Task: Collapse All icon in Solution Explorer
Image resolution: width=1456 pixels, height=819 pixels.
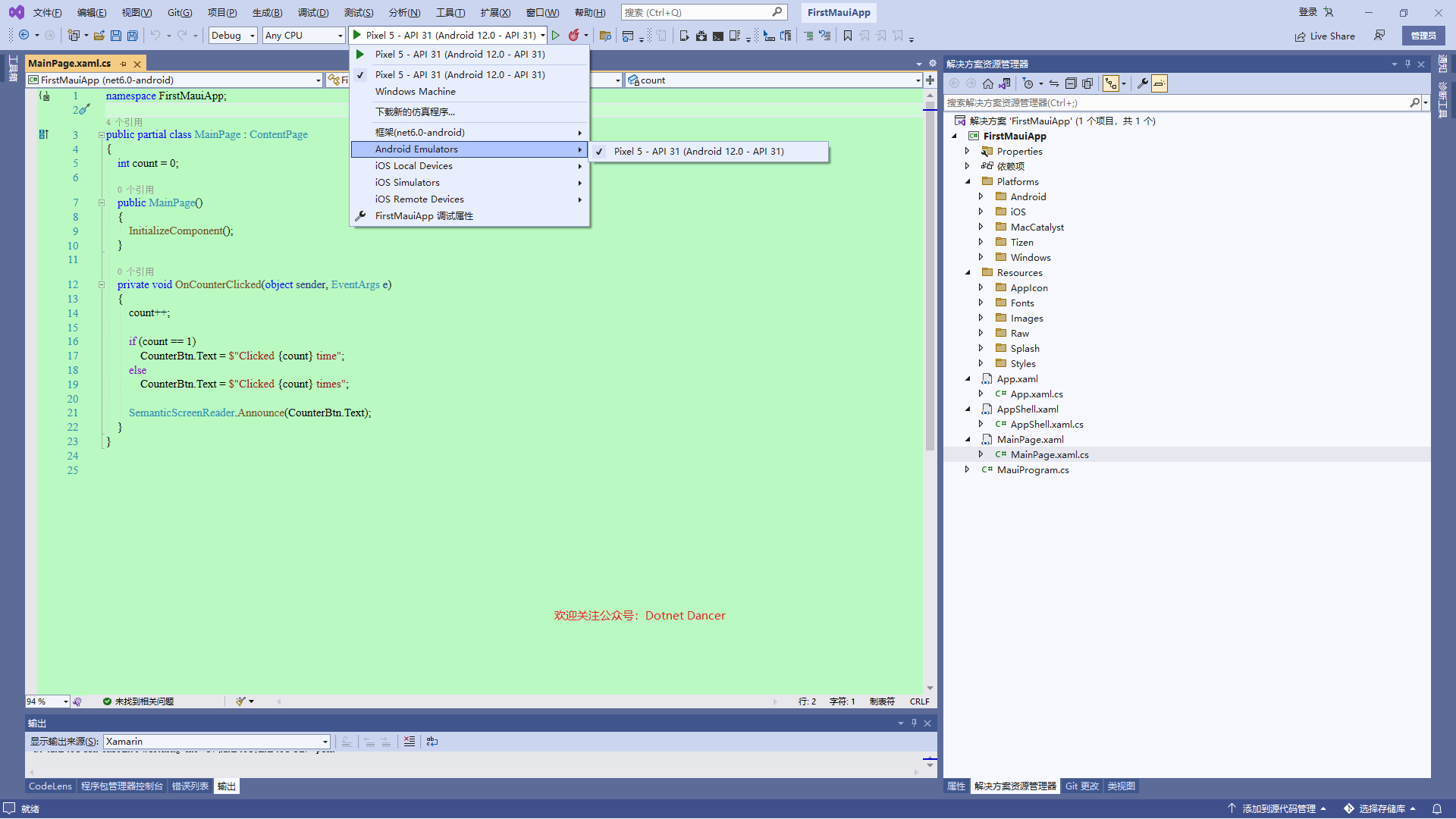Action: [1071, 83]
